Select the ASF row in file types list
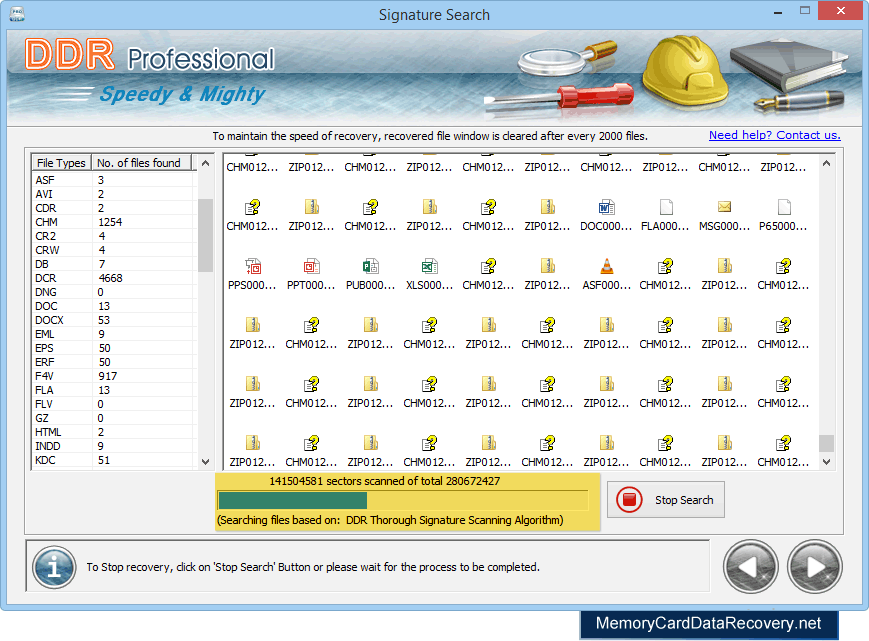 coord(114,180)
